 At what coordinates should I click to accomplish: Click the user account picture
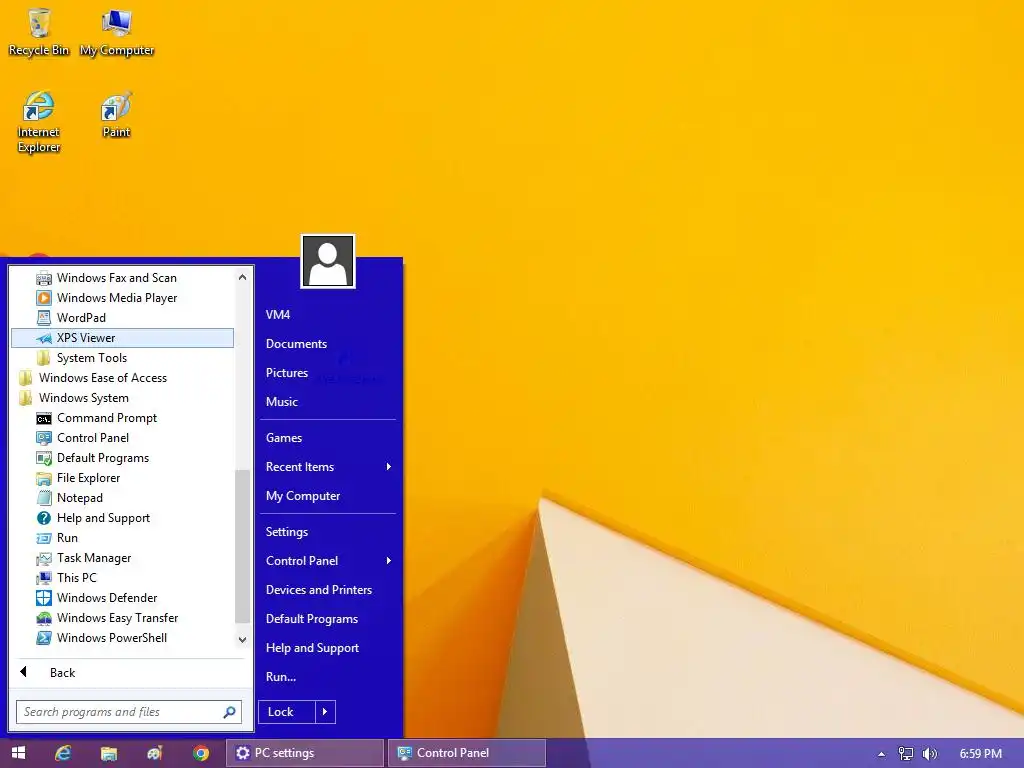point(328,261)
